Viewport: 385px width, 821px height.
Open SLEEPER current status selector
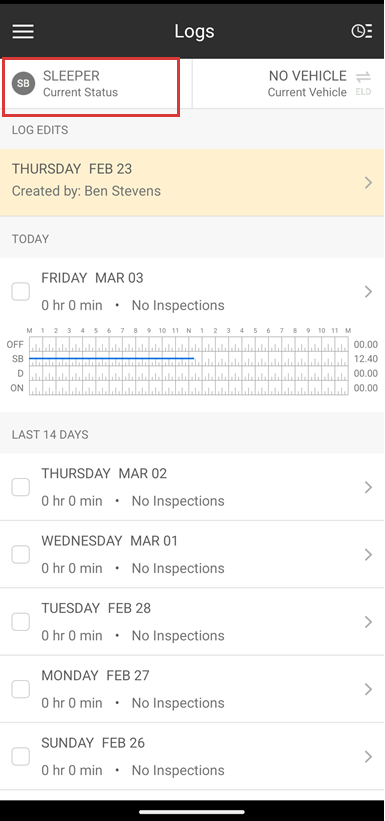[92, 84]
